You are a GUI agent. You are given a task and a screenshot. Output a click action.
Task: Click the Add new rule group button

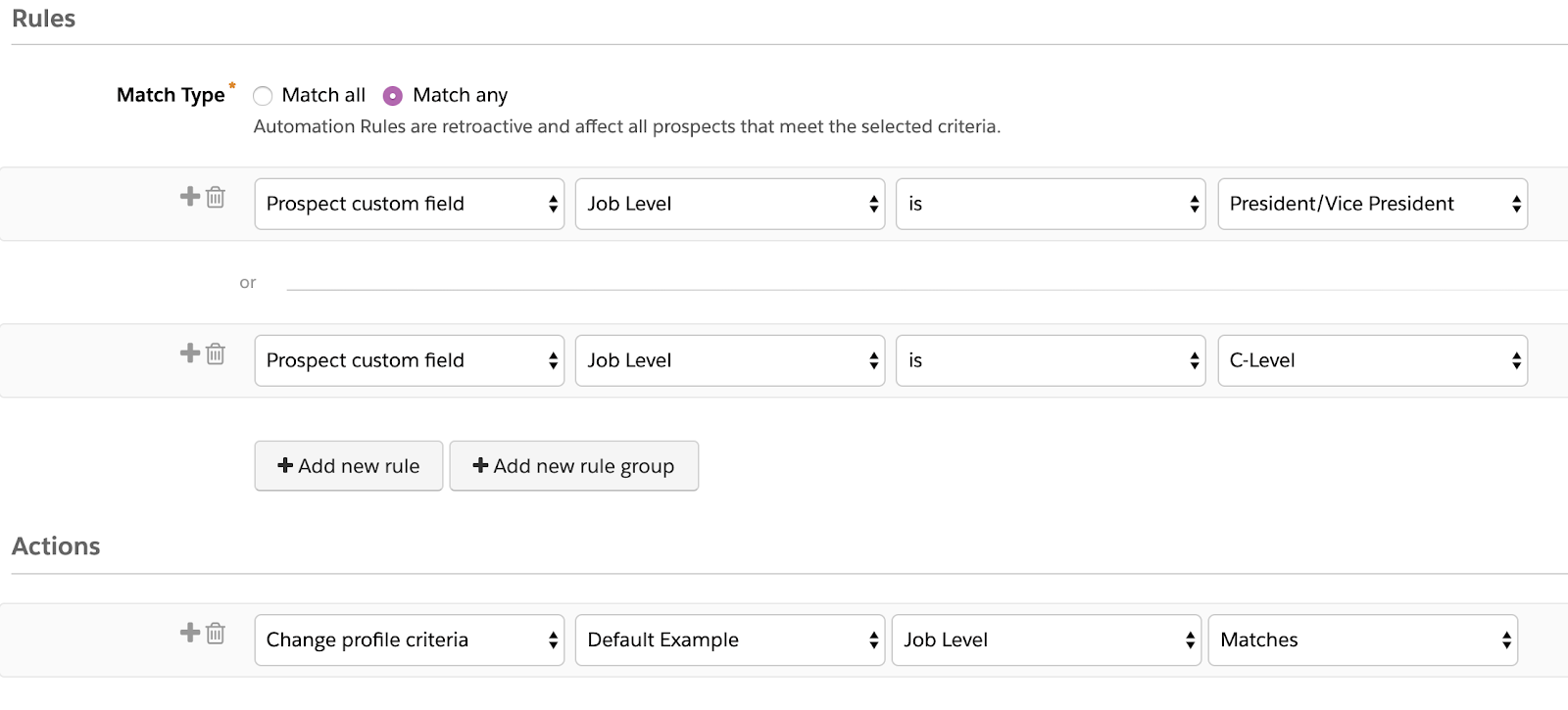coord(573,466)
